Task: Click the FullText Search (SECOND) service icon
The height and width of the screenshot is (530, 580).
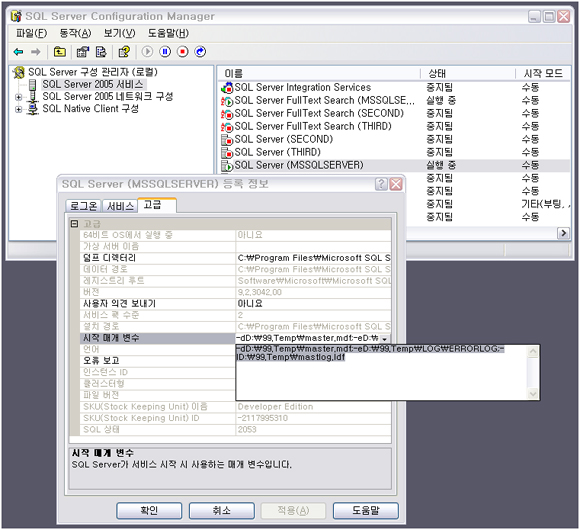Action: (x=227, y=114)
